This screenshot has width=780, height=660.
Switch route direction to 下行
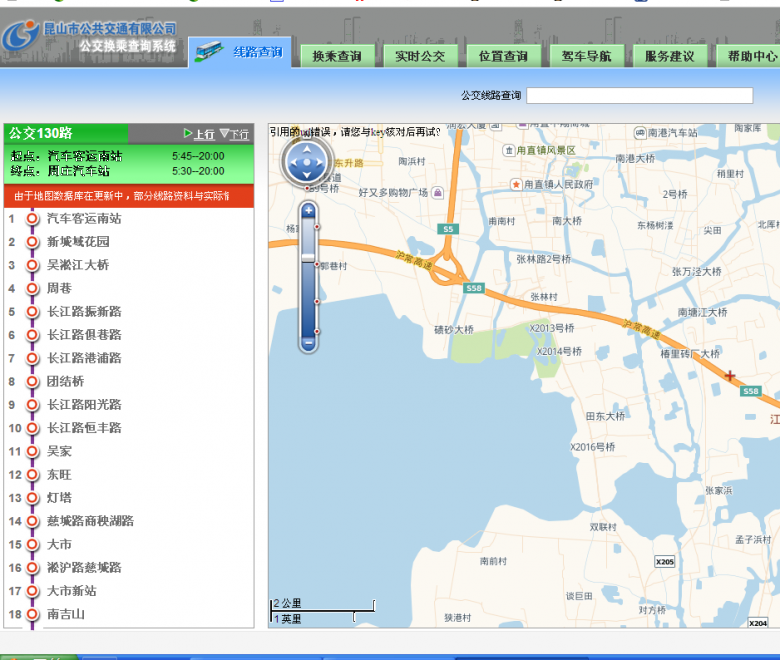[x=235, y=134]
